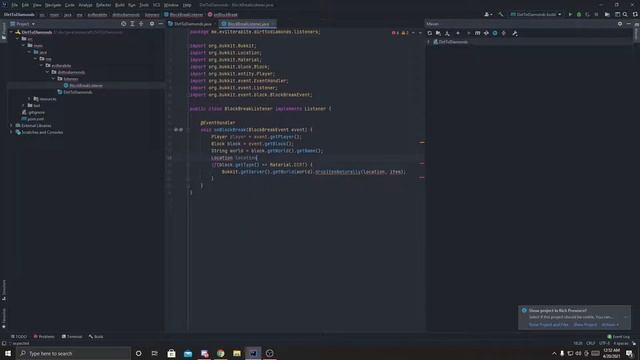The image size is (640, 360).
Task: Toggle Maven skip tests mode icon
Action: [495, 33]
